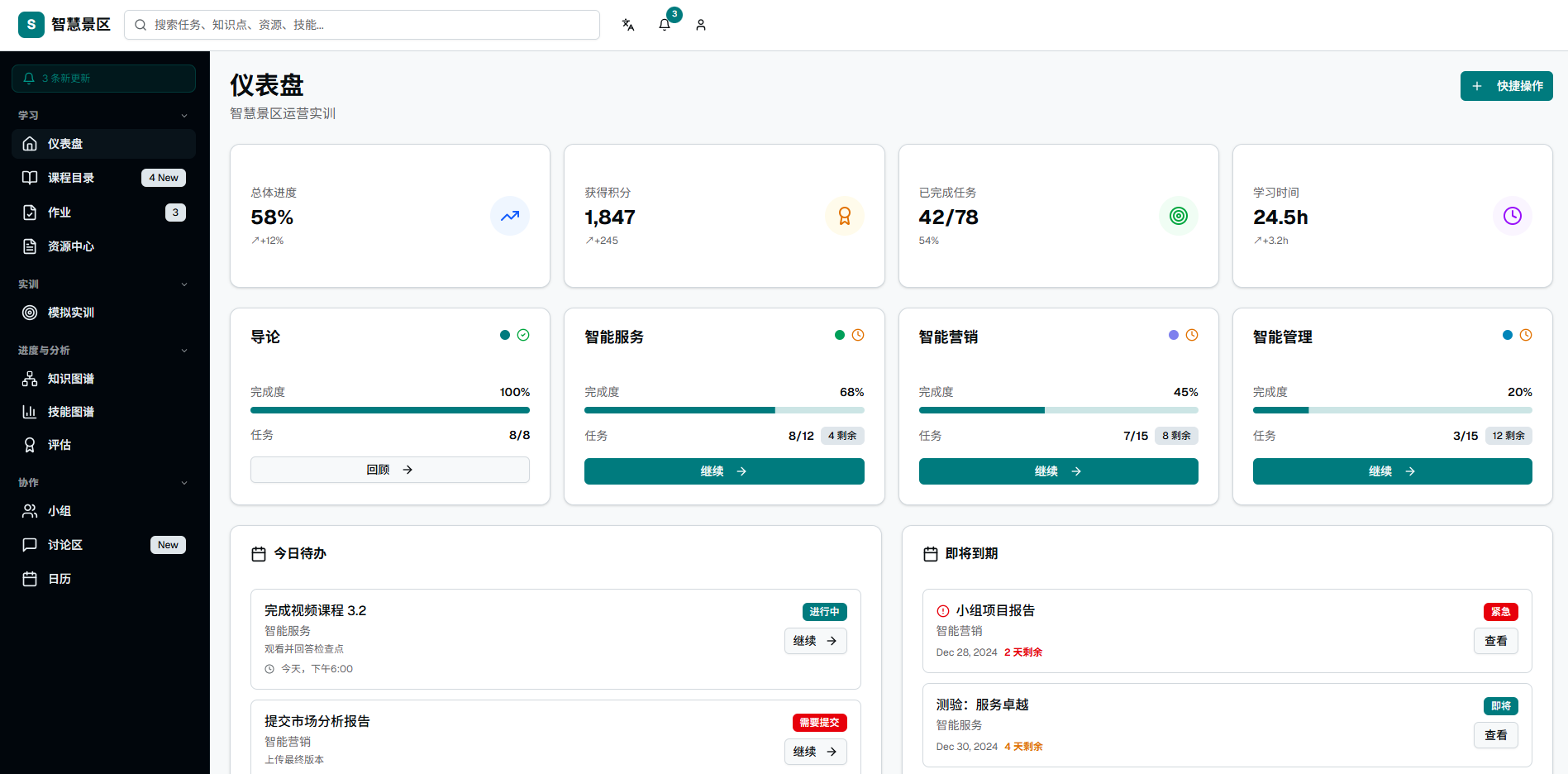Click the completed tasks target icon
Screen dimensions: 1568x774
(x=1178, y=216)
